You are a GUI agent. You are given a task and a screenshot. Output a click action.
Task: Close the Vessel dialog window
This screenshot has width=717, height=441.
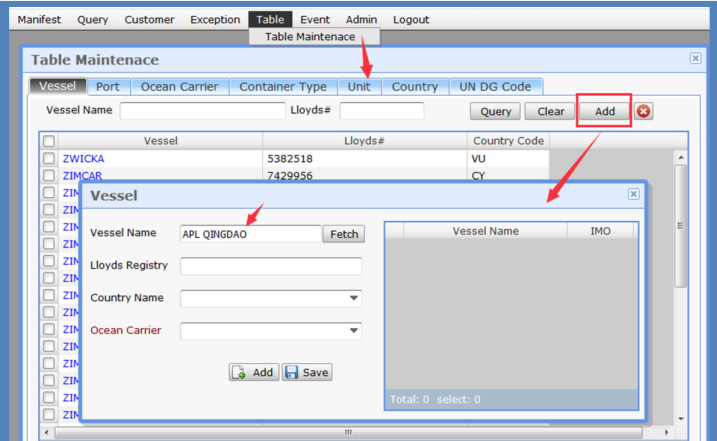pyautogui.click(x=633, y=195)
